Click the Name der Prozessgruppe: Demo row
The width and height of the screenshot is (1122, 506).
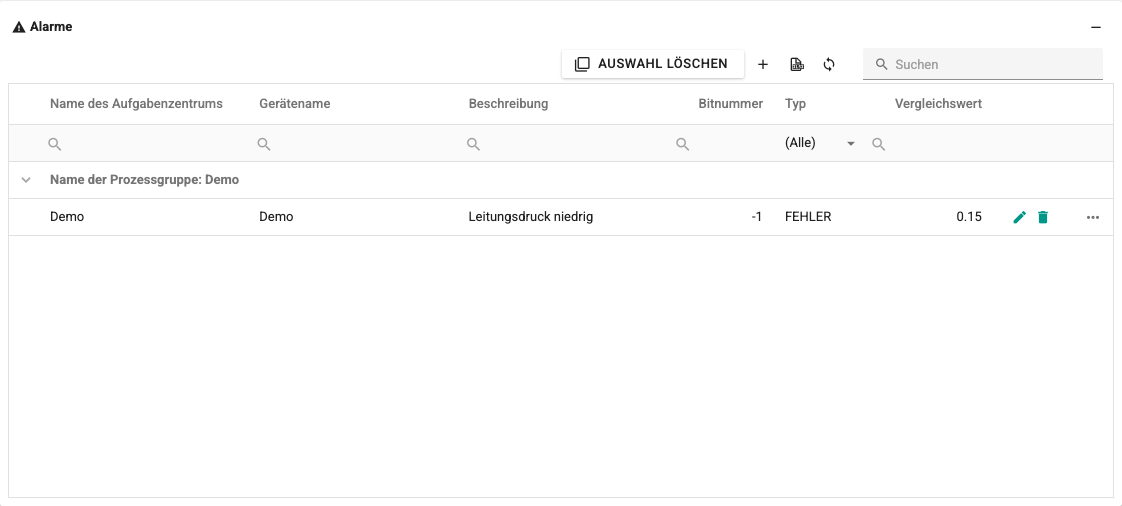point(561,180)
